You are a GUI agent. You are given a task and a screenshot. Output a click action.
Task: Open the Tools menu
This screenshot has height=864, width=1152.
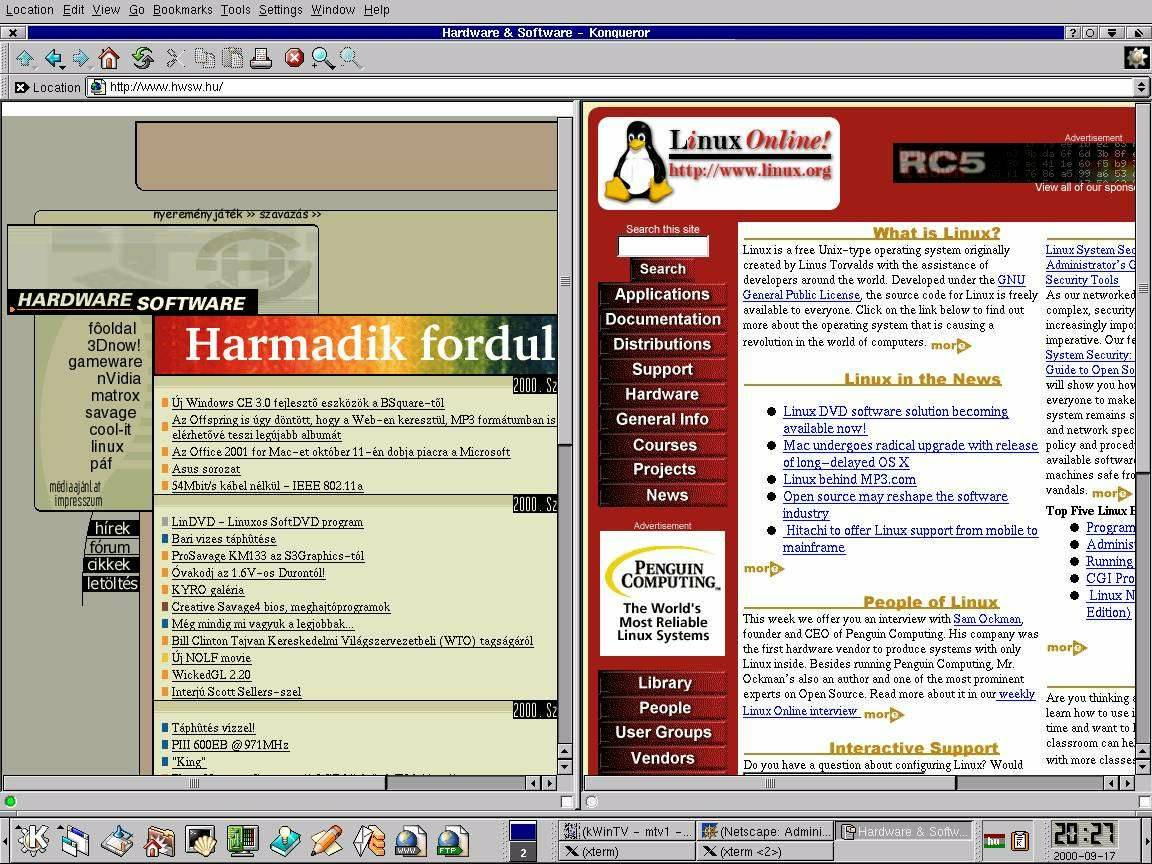point(235,10)
